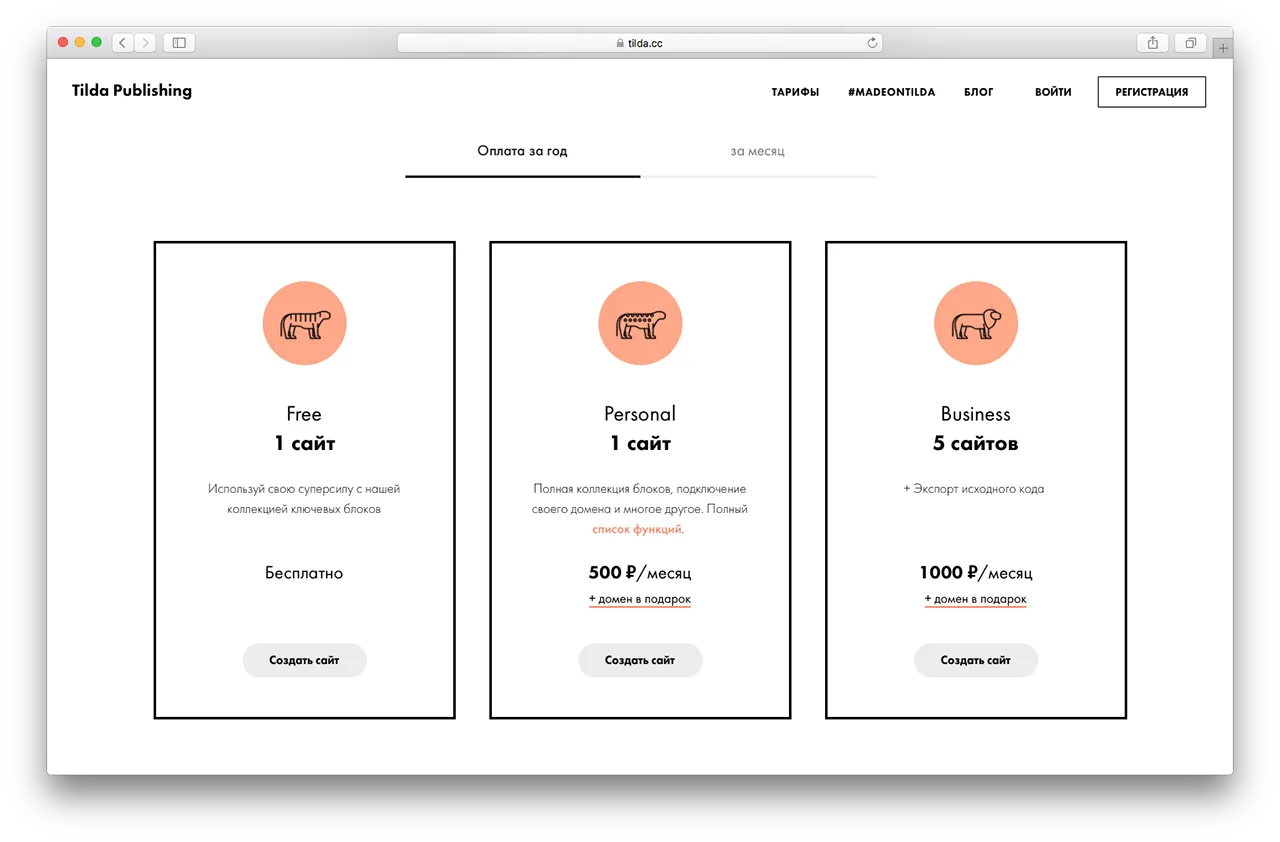Click the 500 ₽/месяц price
This screenshot has height=842, width=1280.
tap(640, 573)
